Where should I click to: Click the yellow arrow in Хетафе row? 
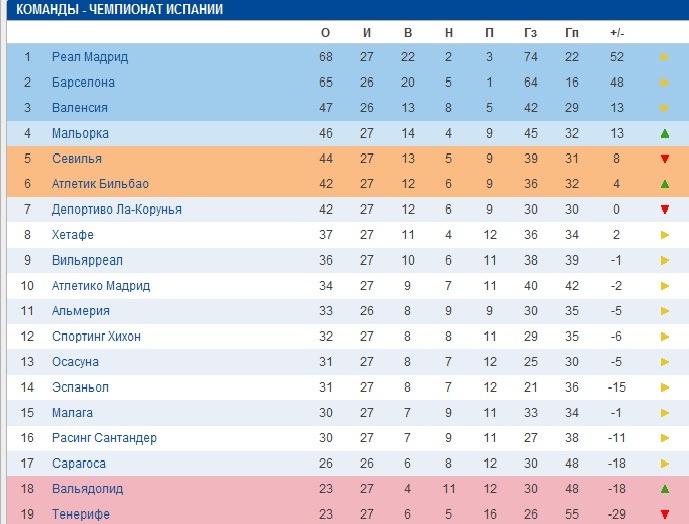click(x=664, y=235)
